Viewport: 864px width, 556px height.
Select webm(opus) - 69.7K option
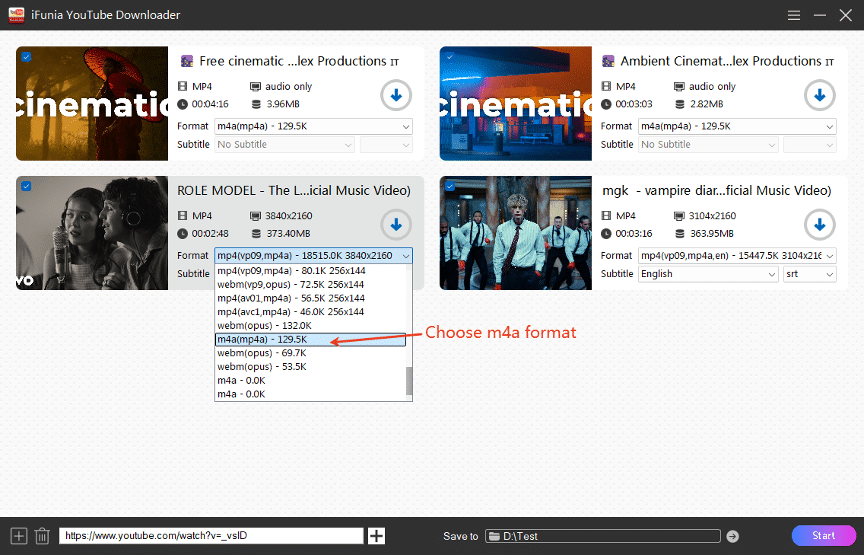(310, 353)
